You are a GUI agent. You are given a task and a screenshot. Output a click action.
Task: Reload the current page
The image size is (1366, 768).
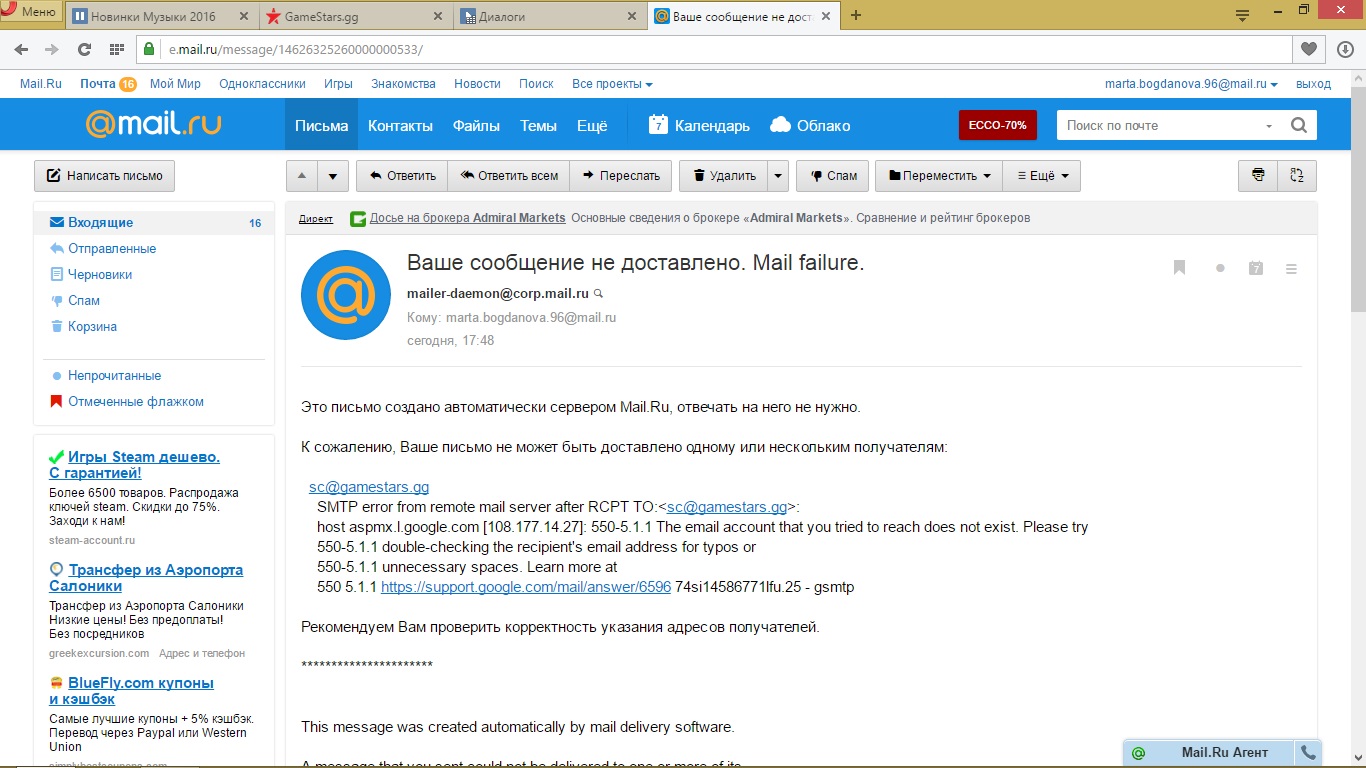(84, 49)
